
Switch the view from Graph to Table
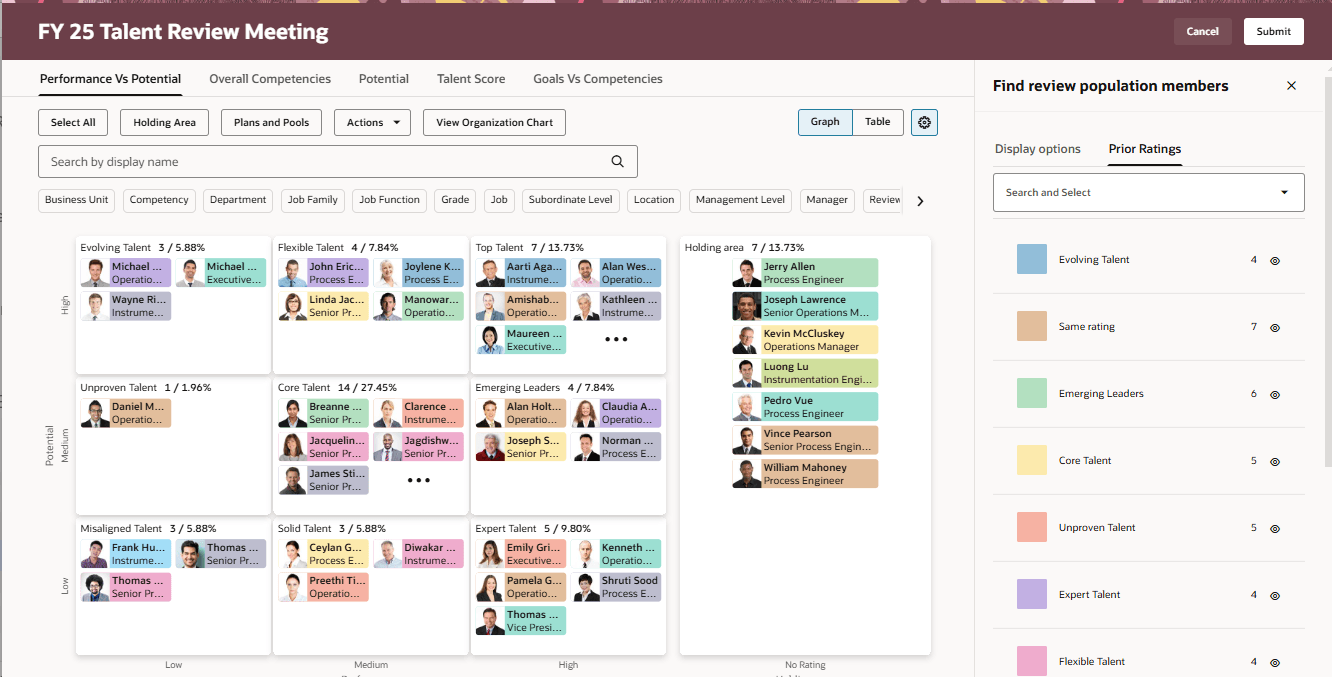(877, 122)
